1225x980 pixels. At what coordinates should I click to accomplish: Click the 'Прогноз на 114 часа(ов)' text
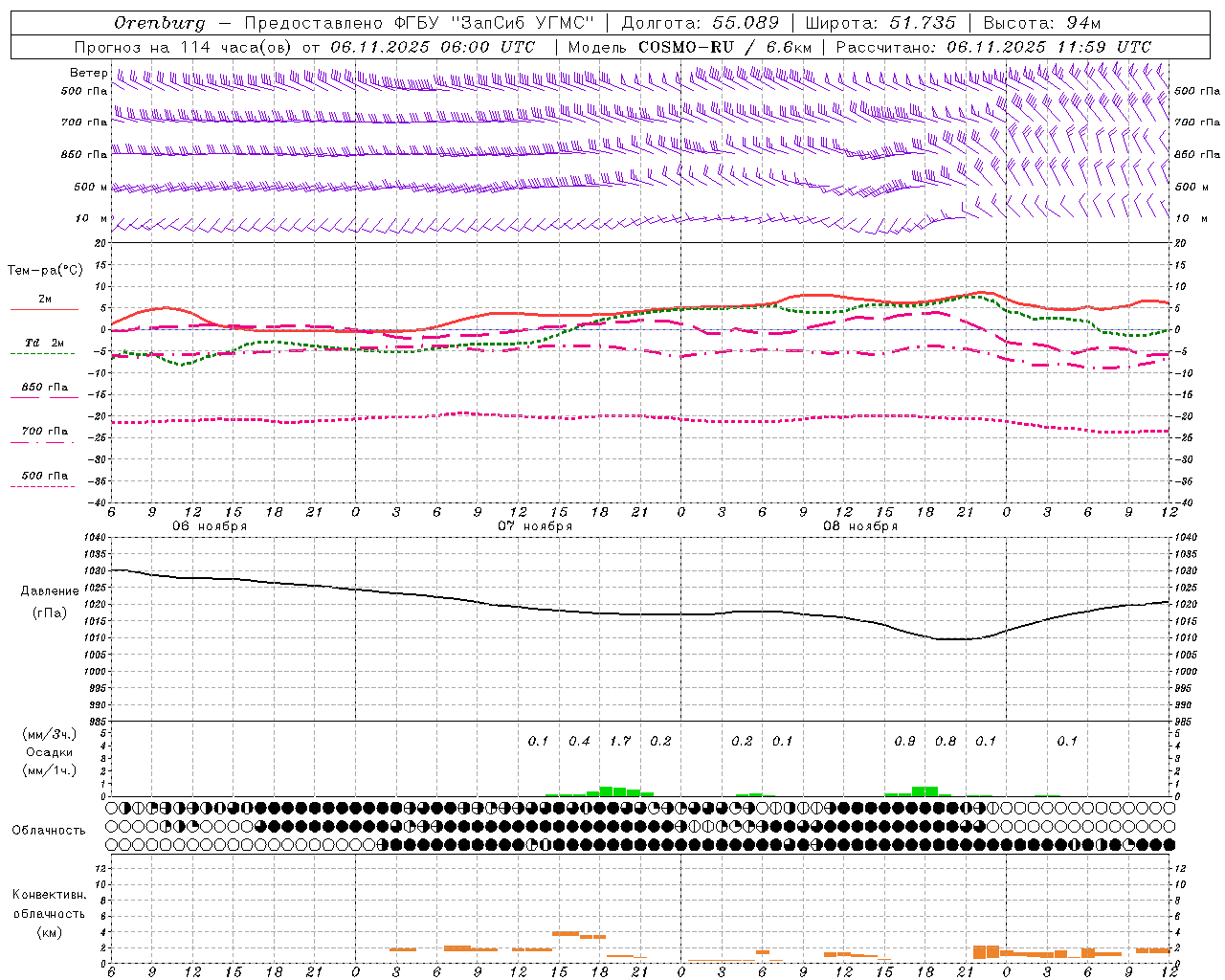184,47
